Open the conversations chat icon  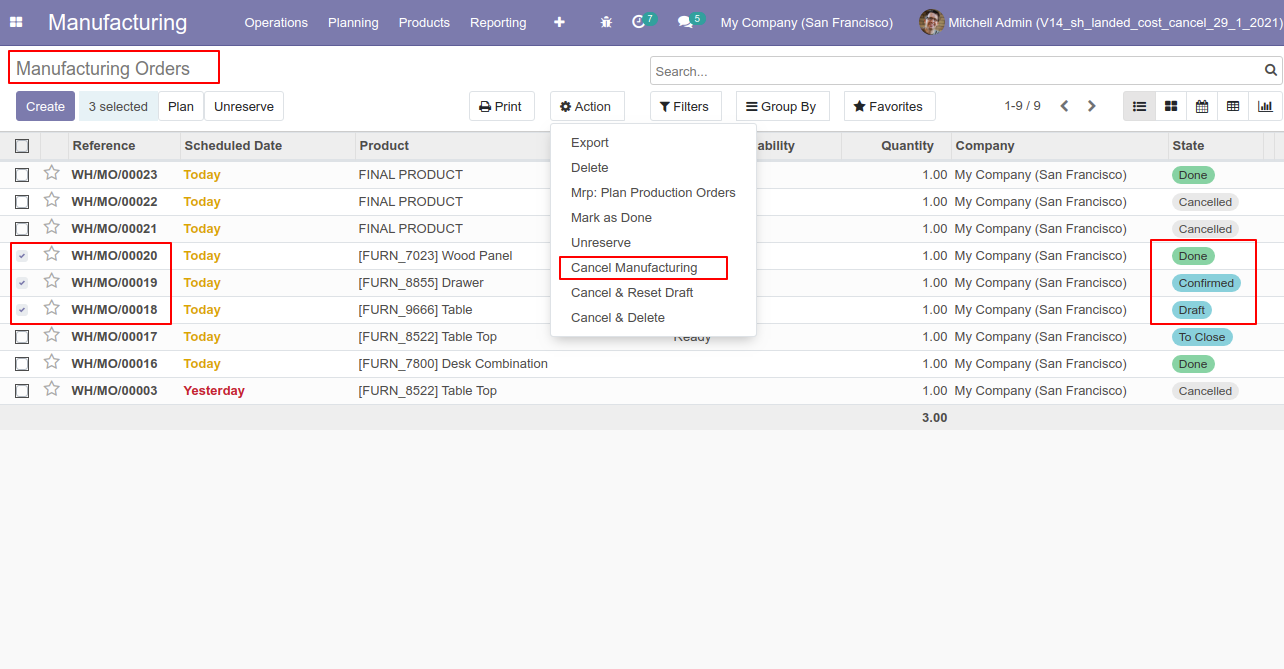(x=684, y=22)
